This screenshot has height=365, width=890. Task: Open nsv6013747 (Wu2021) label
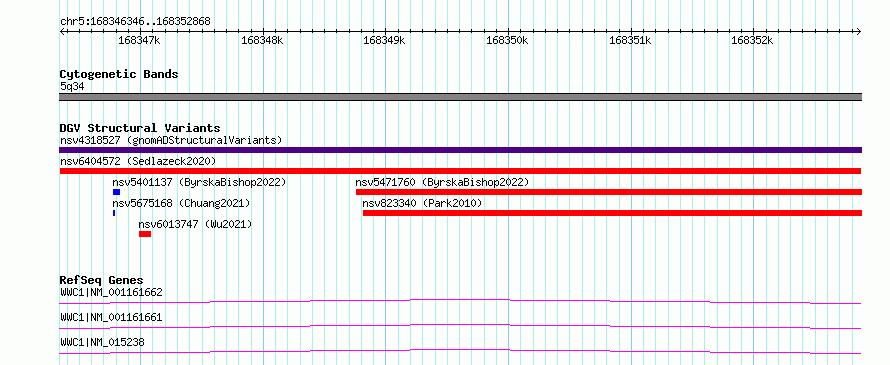pyautogui.click(x=195, y=224)
